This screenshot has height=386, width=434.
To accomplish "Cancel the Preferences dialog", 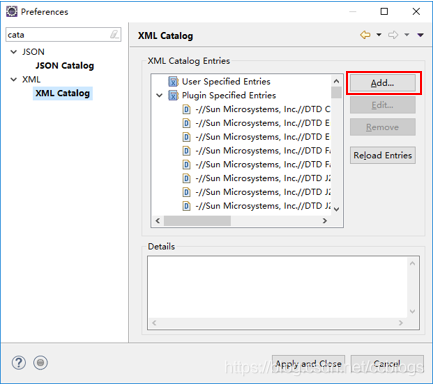I will tap(387, 364).
